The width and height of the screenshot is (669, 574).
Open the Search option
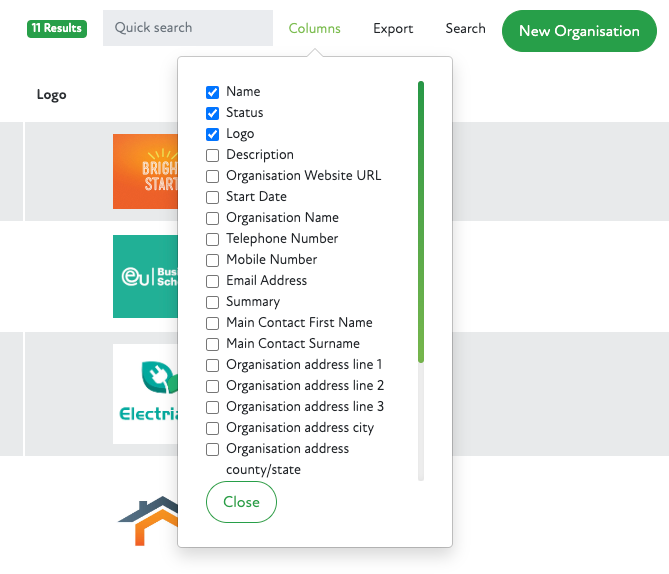coord(465,28)
